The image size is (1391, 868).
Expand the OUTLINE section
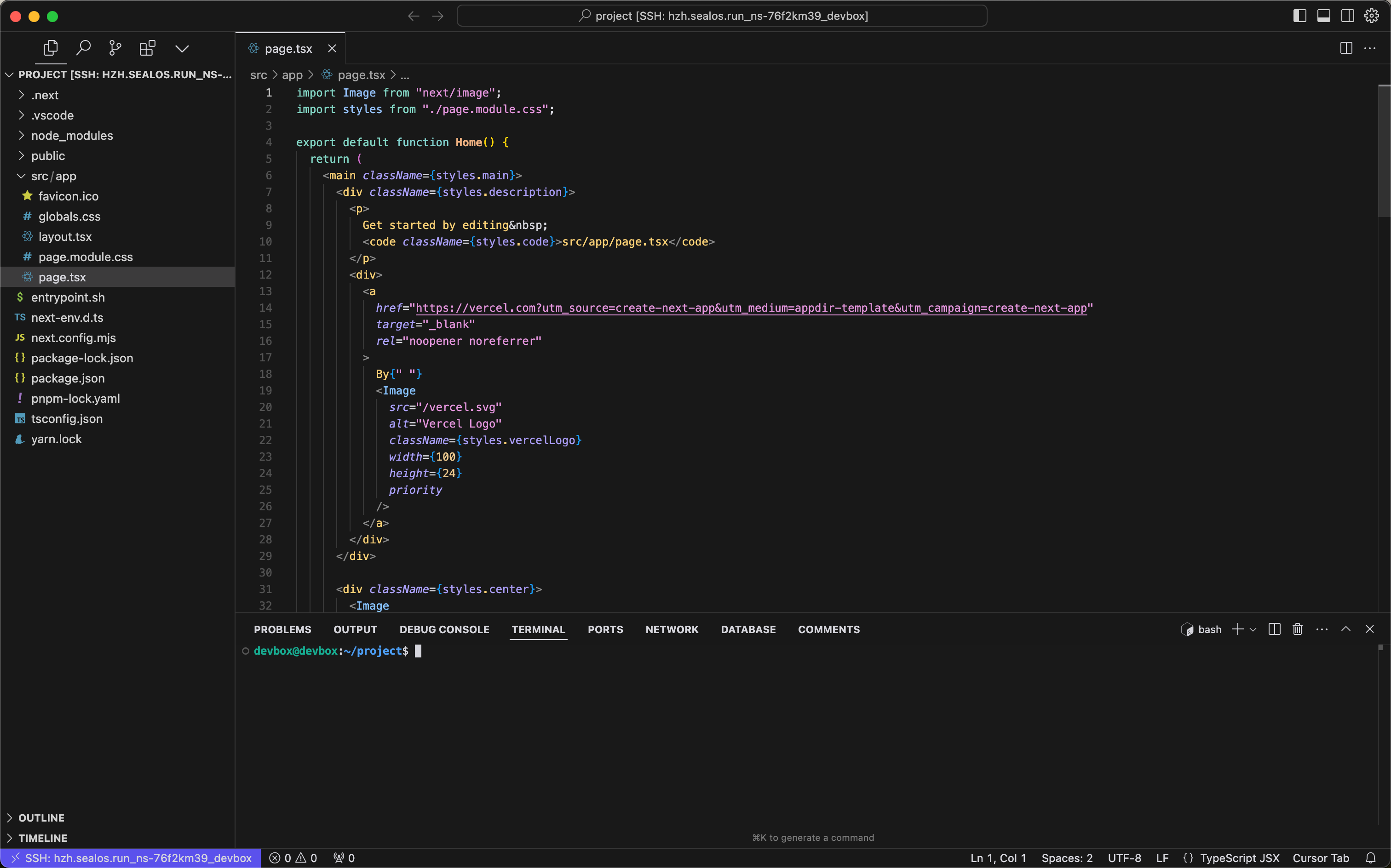click(41, 817)
